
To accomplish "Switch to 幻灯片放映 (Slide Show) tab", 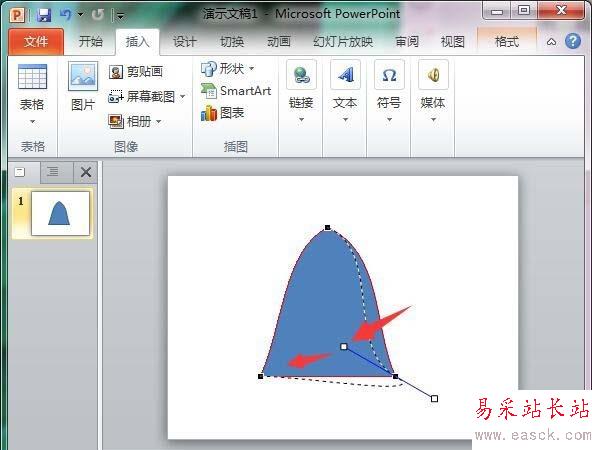I will tap(343, 42).
